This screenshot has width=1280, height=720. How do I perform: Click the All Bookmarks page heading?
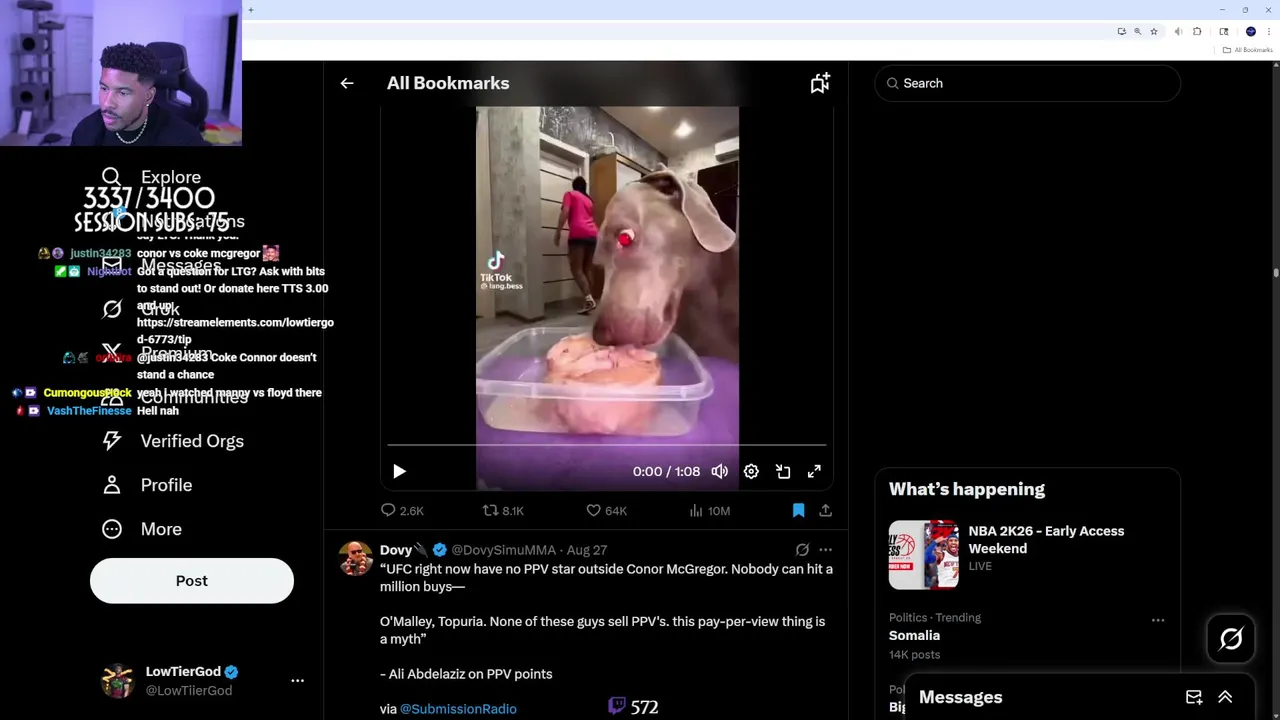click(448, 83)
